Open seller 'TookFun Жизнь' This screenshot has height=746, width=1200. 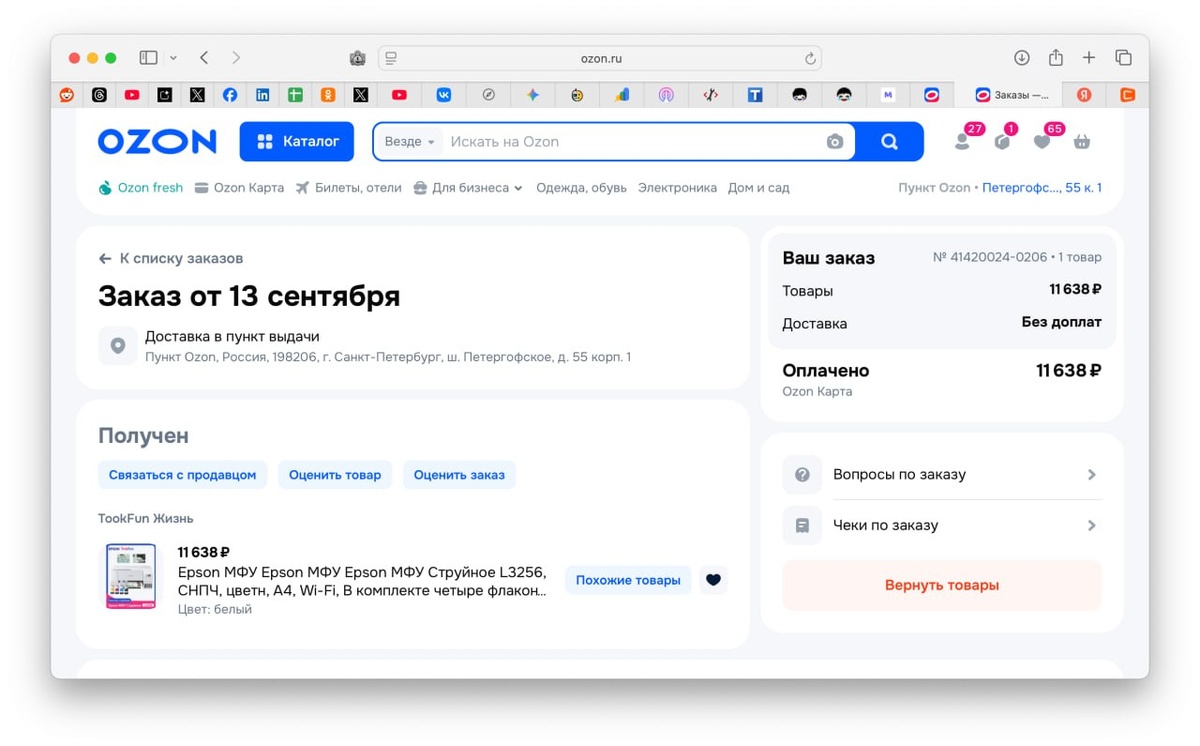coord(146,519)
